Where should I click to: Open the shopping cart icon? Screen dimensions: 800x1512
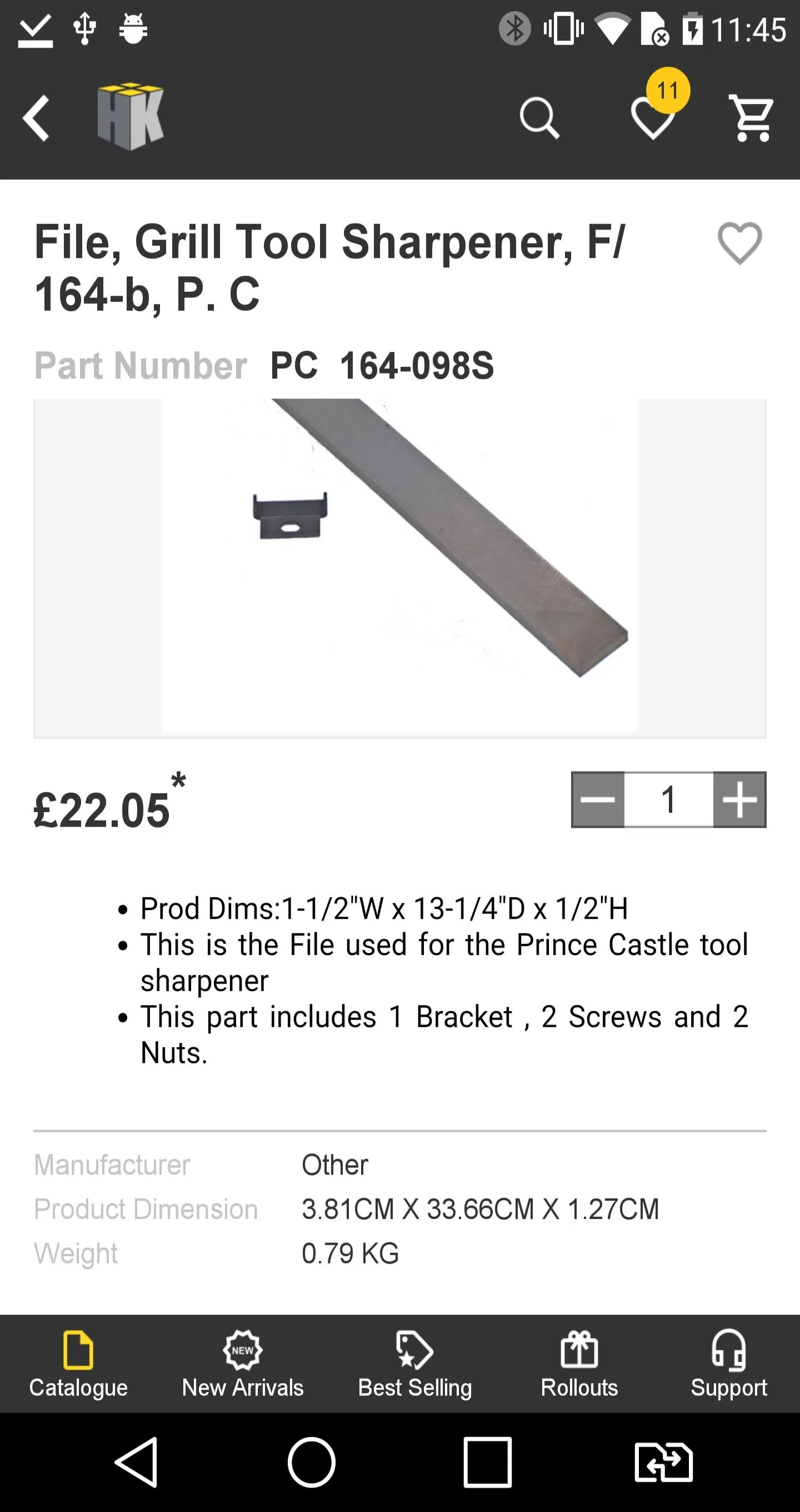(751, 118)
